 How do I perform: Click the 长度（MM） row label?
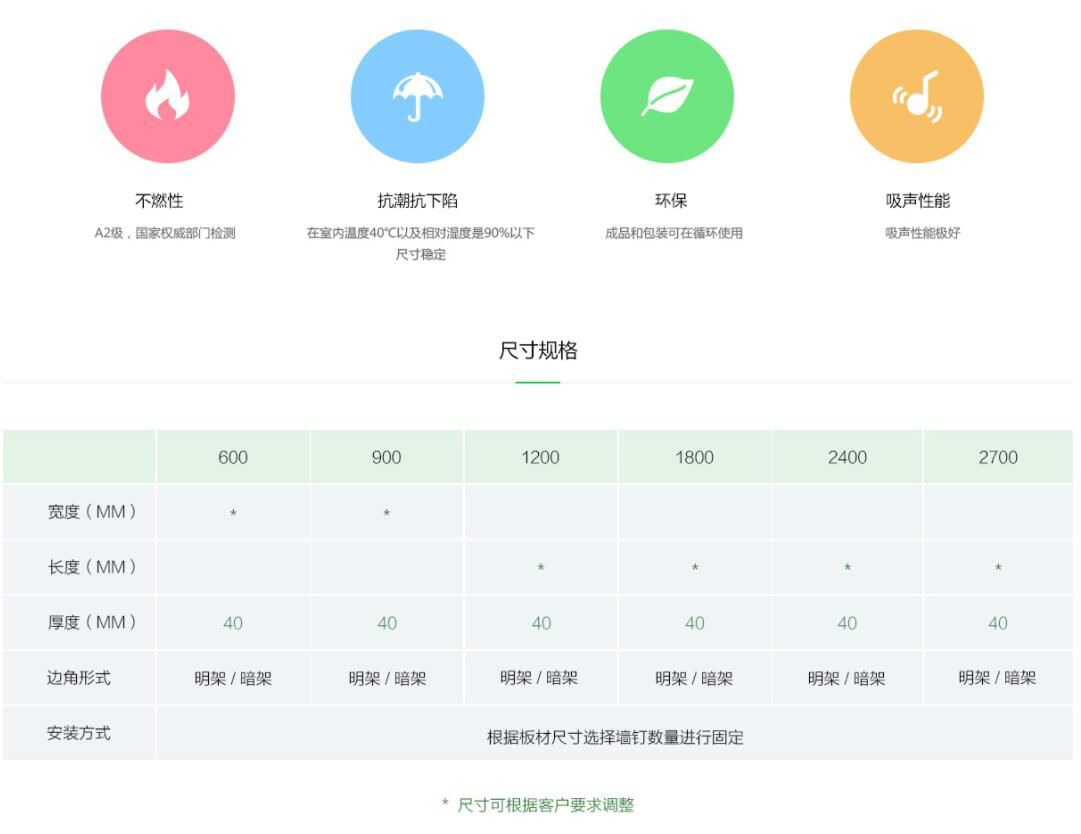coord(92,567)
